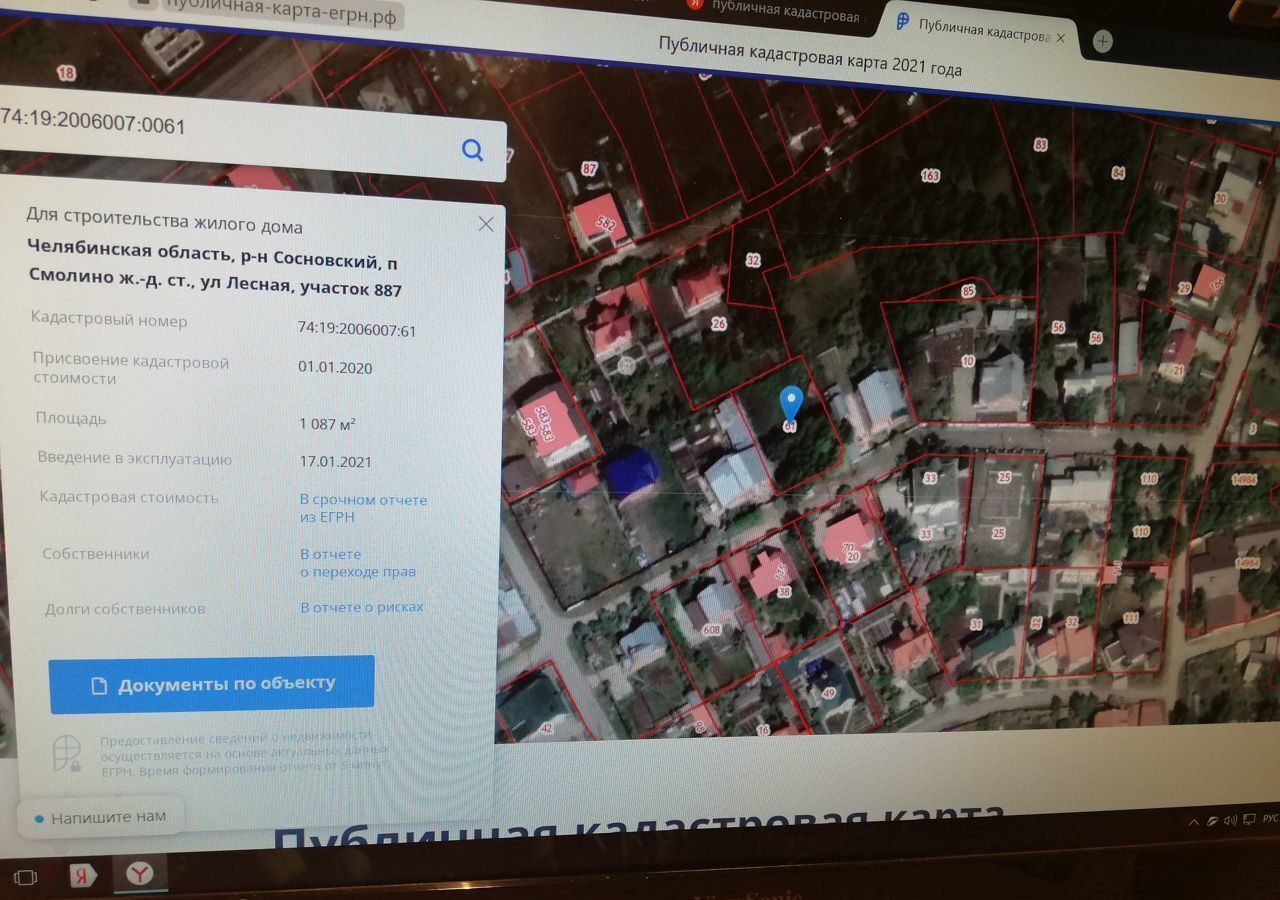This screenshot has width=1280, height=900.
Task: Open Task View on the taskbar
Action: [x=26, y=877]
